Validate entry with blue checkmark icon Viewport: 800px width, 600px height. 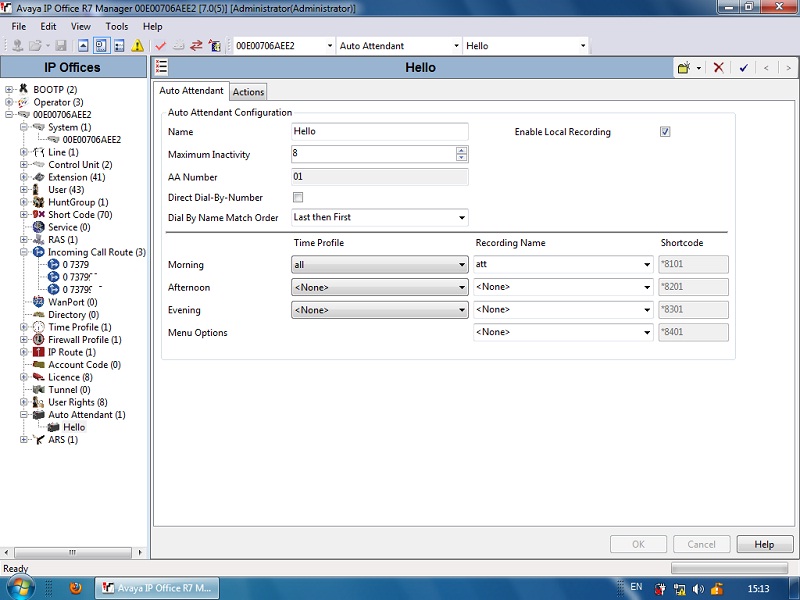743,67
